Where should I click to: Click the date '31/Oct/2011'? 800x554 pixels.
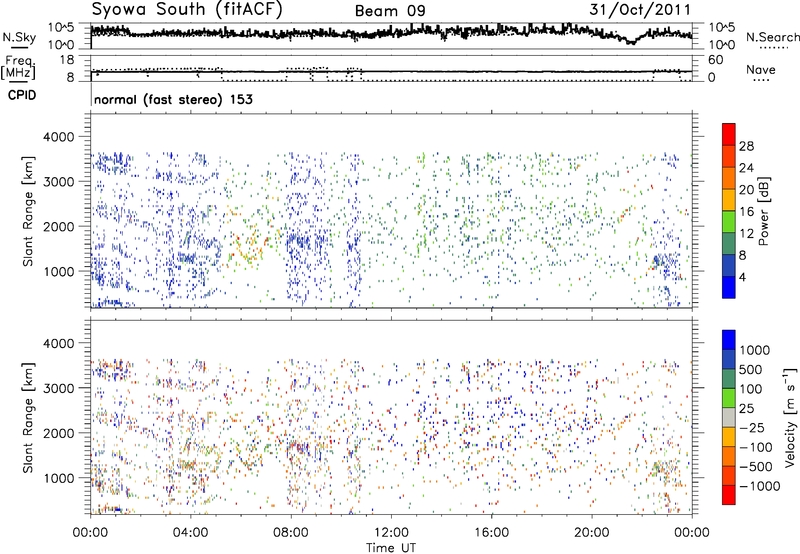(x=640, y=10)
